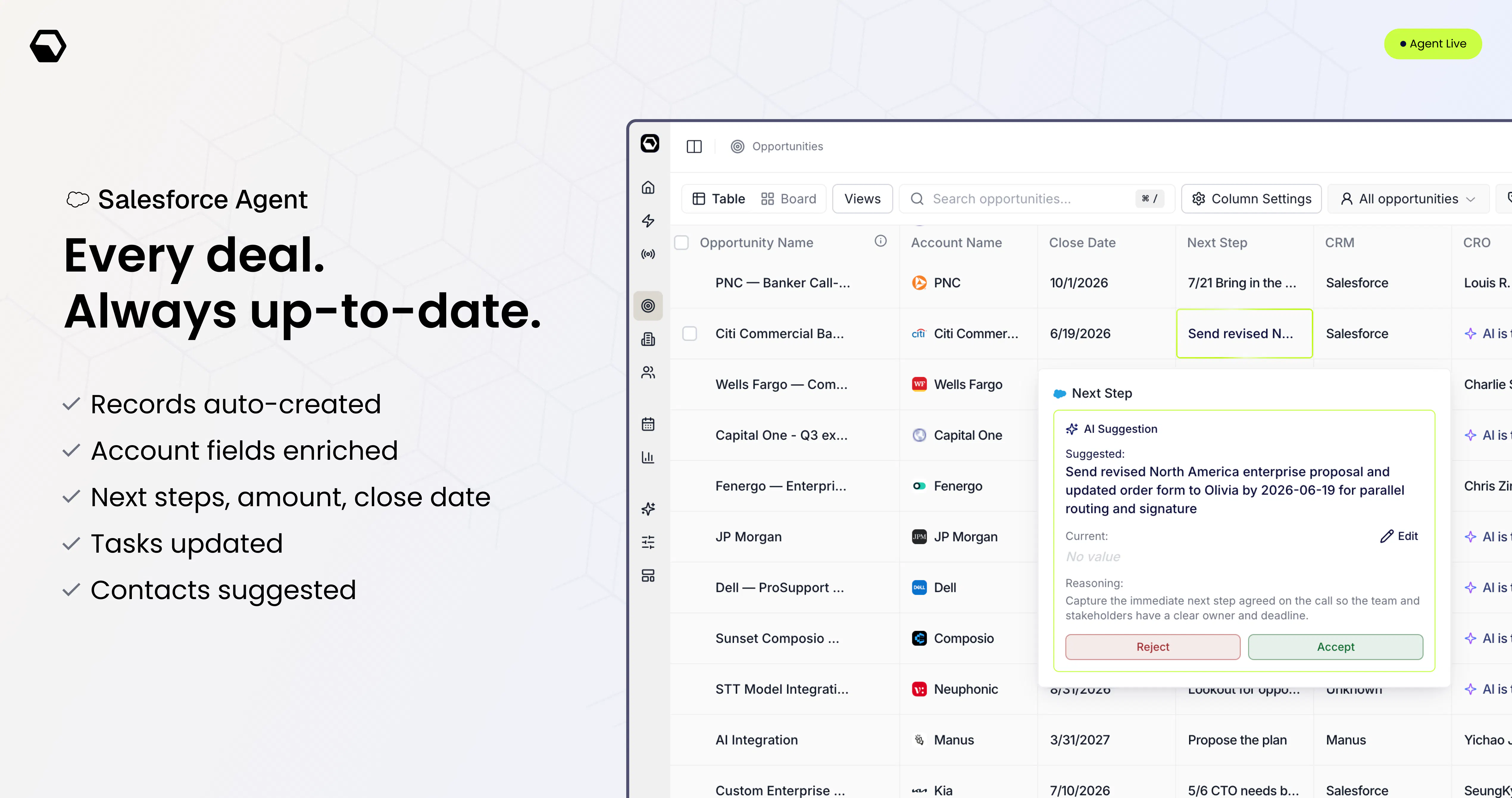The width and height of the screenshot is (1512, 798).
Task: Open the broadcast signal sidebar icon
Action: 648,254
